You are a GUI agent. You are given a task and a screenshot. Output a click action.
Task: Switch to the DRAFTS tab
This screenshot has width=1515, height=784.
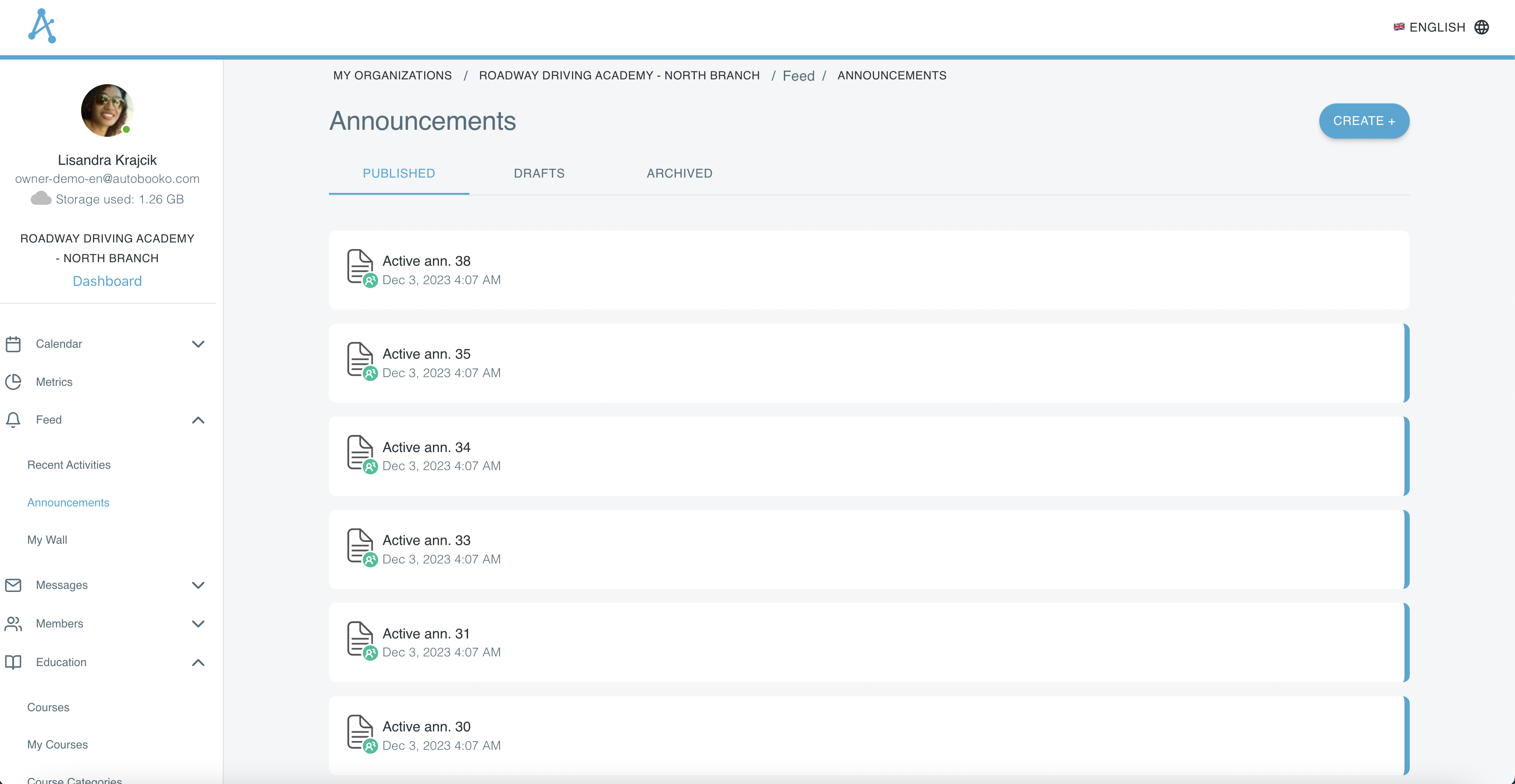[539, 173]
